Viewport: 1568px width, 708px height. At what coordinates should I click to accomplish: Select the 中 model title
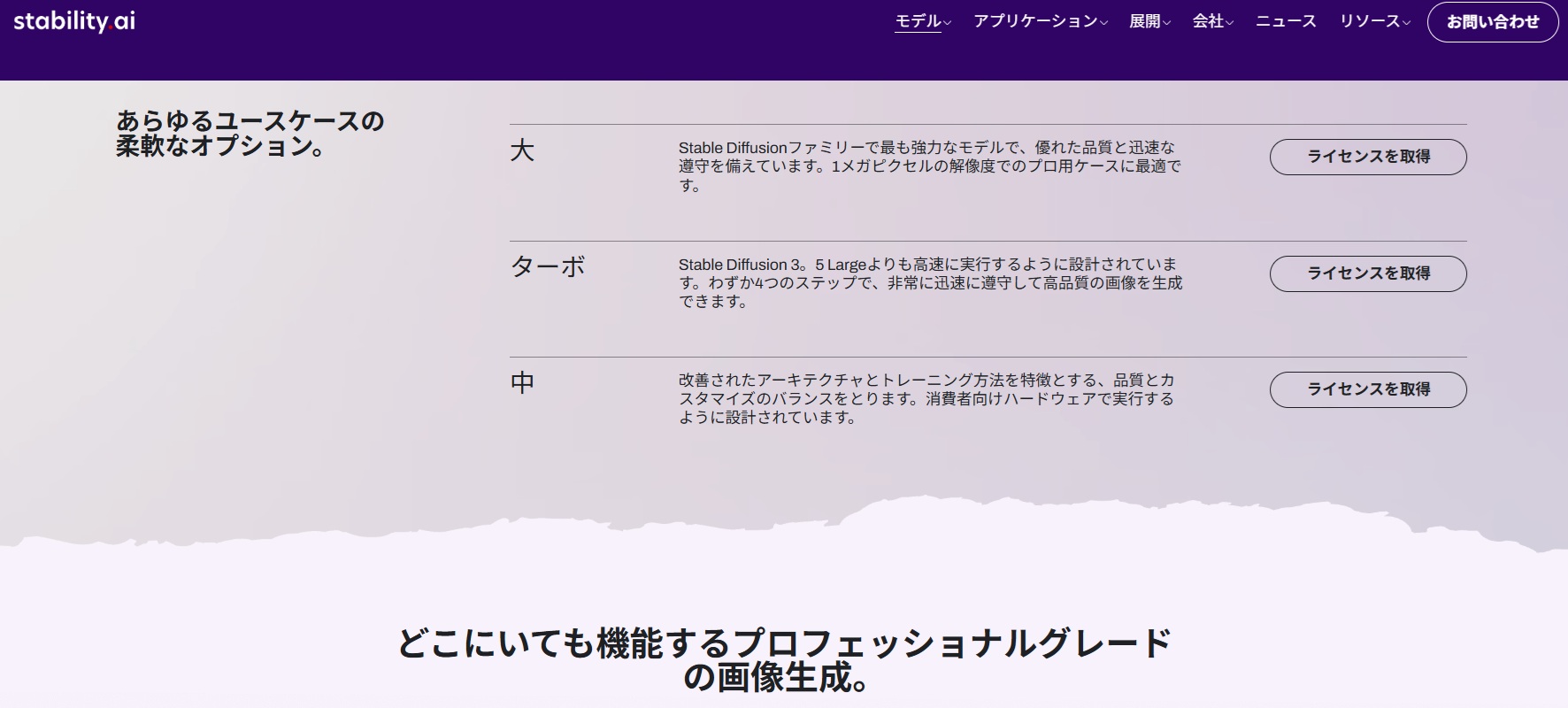(522, 382)
